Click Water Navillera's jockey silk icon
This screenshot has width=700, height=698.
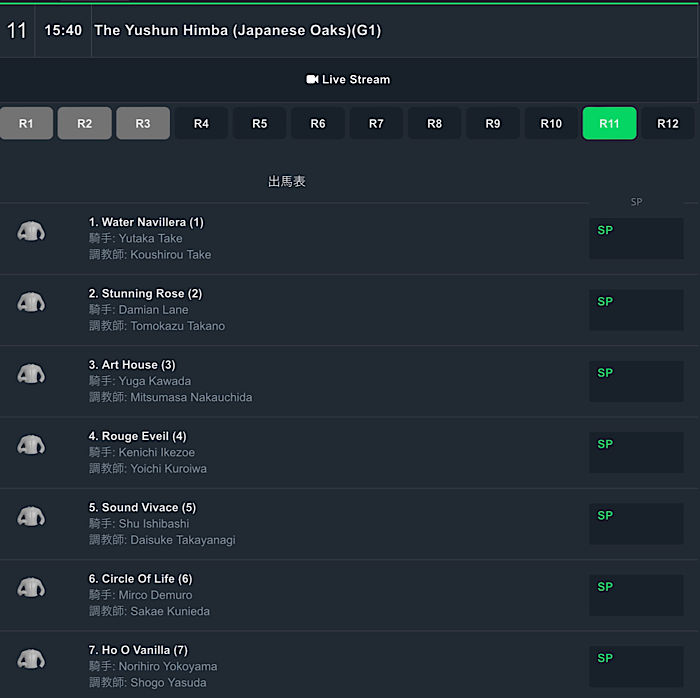click(x=31, y=231)
